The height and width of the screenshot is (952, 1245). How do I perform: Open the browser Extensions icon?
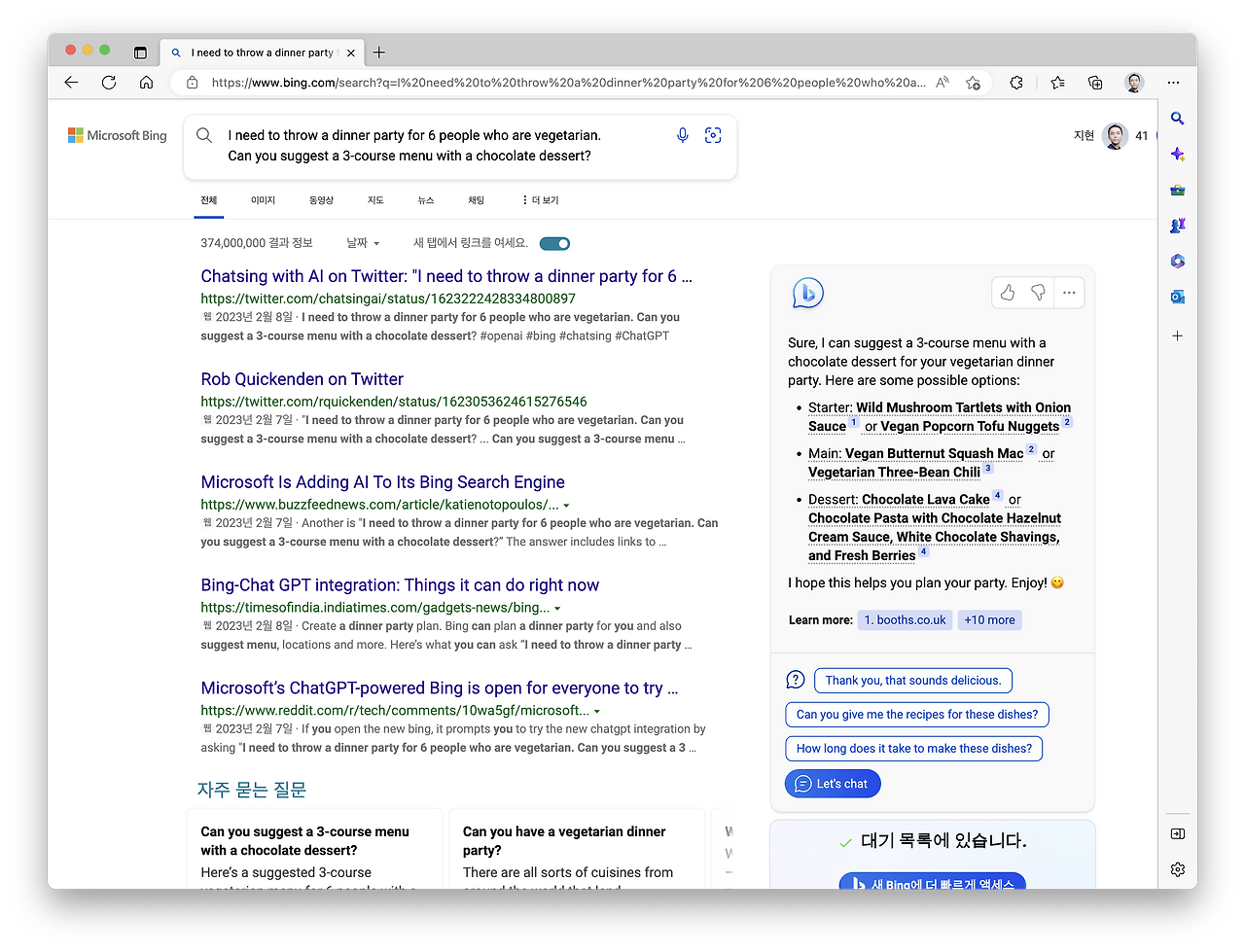pyautogui.click(x=1016, y=83)
